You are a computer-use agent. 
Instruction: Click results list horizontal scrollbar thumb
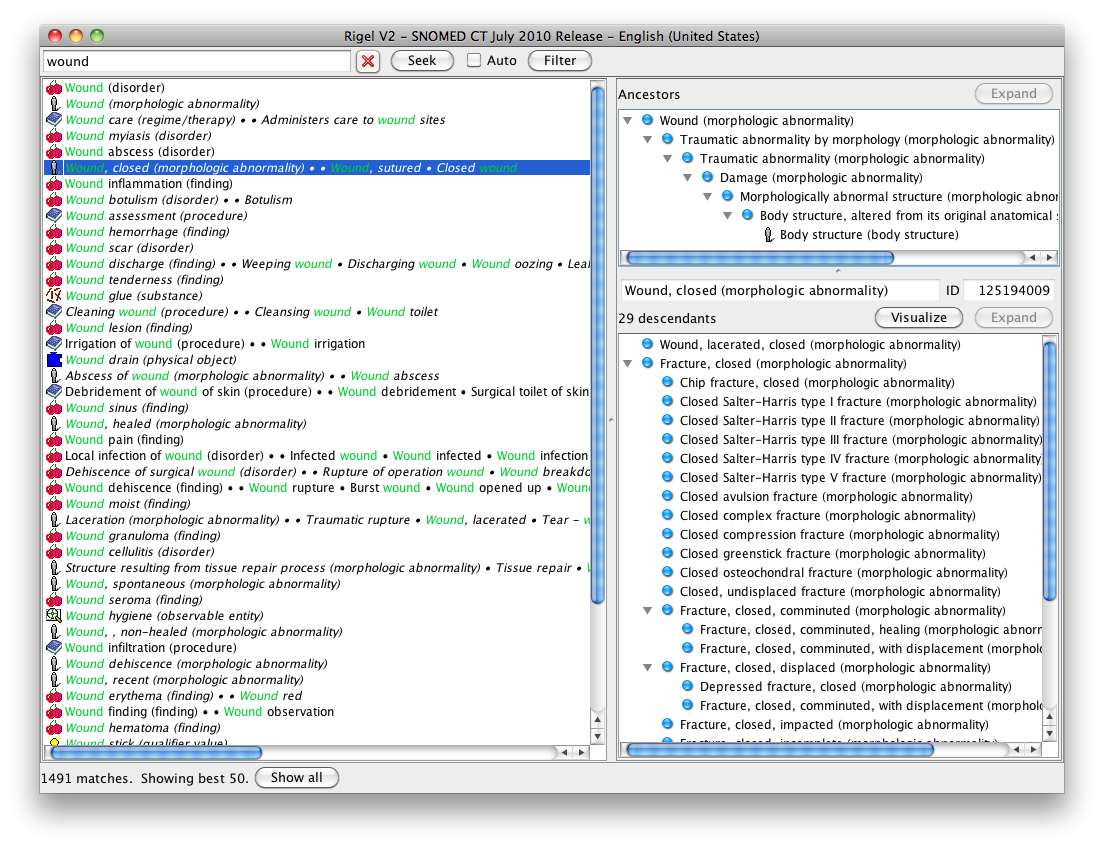tap(156, 752)
